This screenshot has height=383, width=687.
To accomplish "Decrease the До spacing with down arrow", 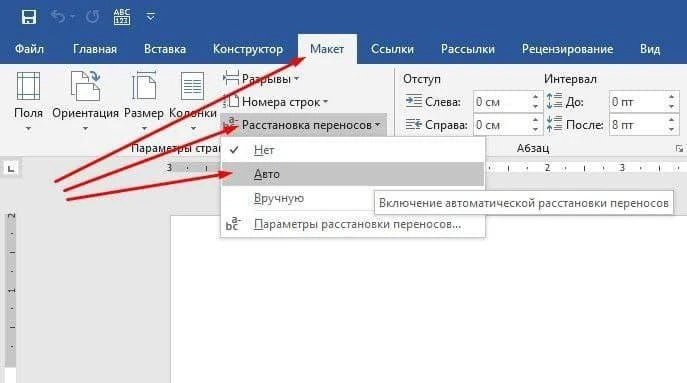I will point(672,106).
